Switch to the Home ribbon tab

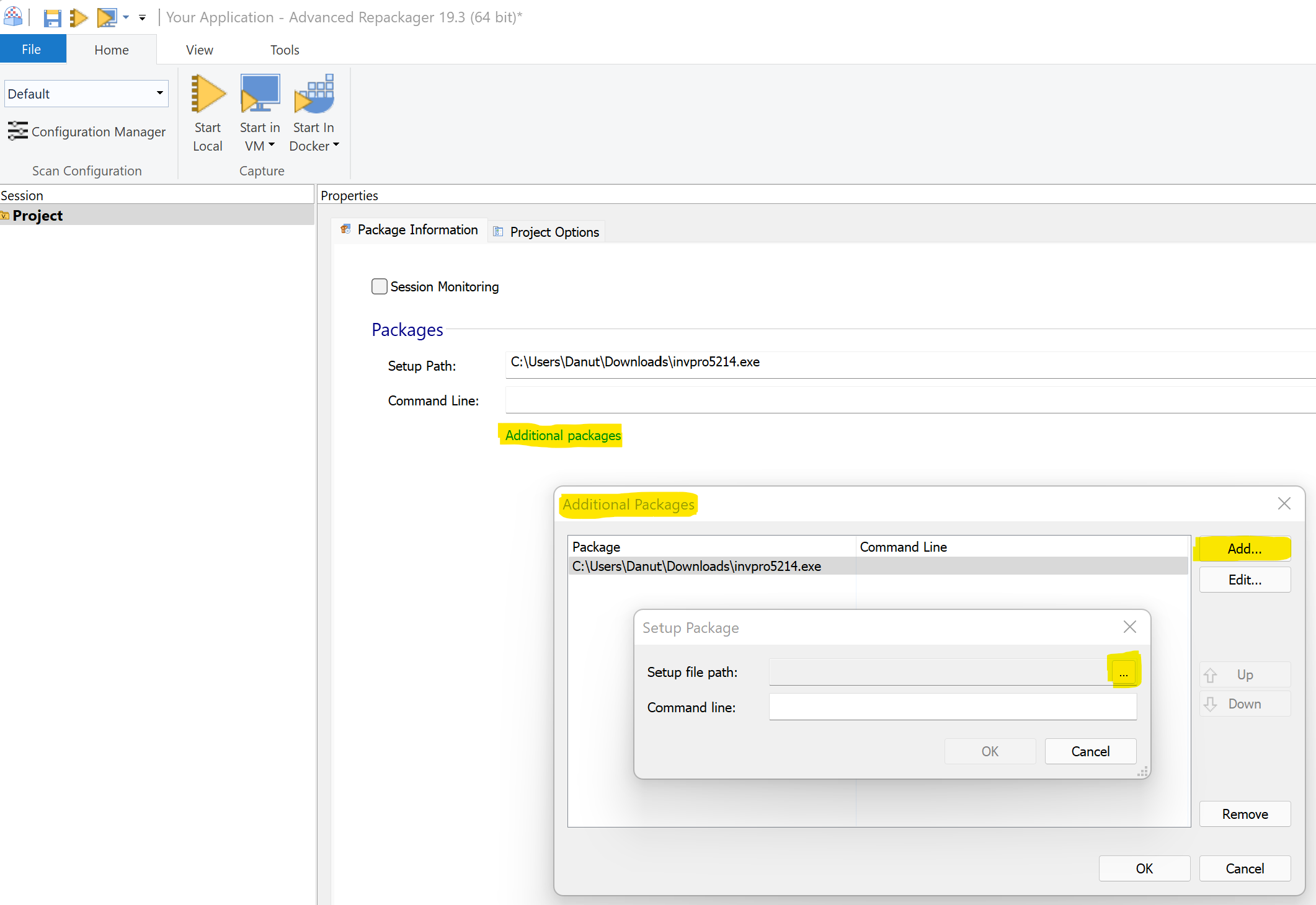coord(112,50)
